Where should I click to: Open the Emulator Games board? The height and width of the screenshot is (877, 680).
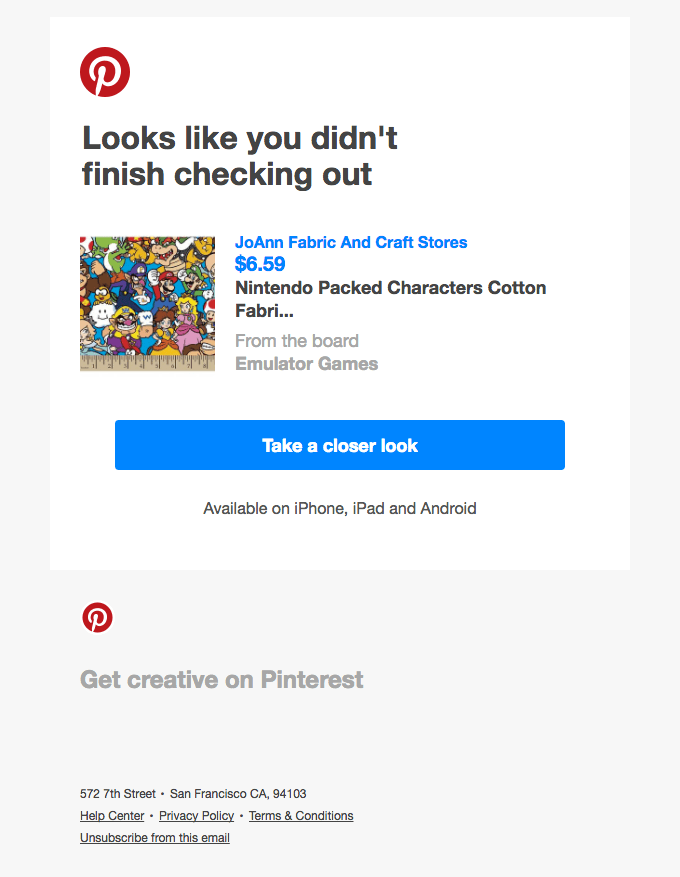306,364
